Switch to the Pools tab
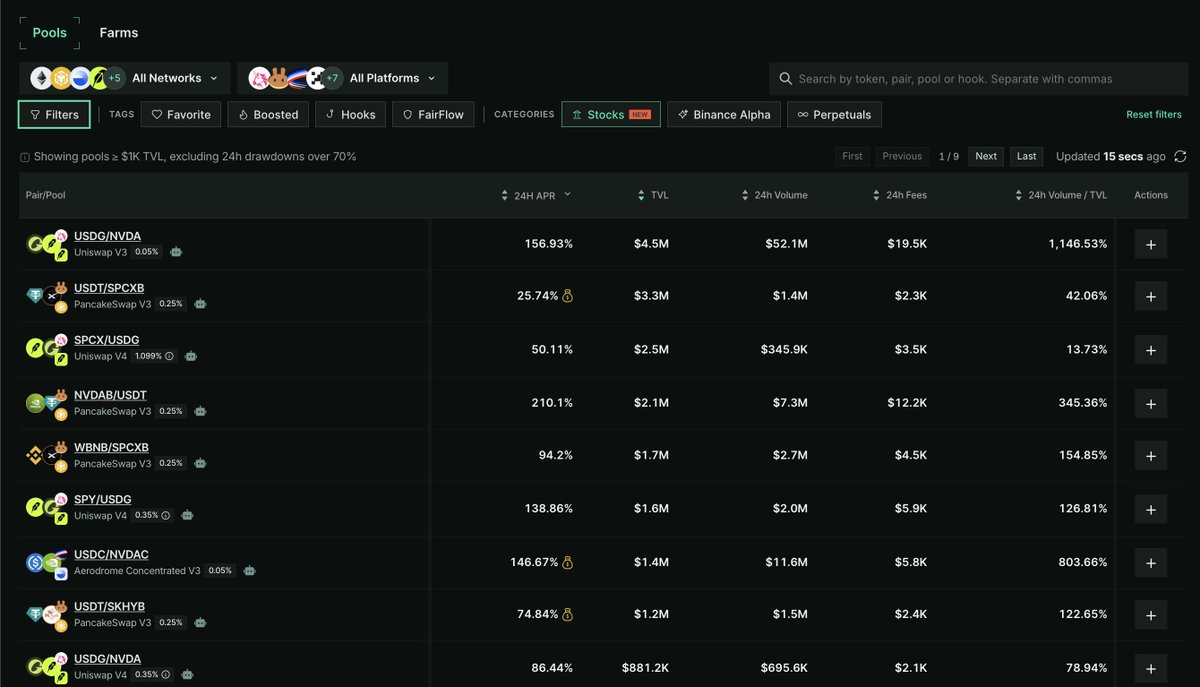Image resolution: width=1200 pixels, height=687 pixels. click(50, 33)
